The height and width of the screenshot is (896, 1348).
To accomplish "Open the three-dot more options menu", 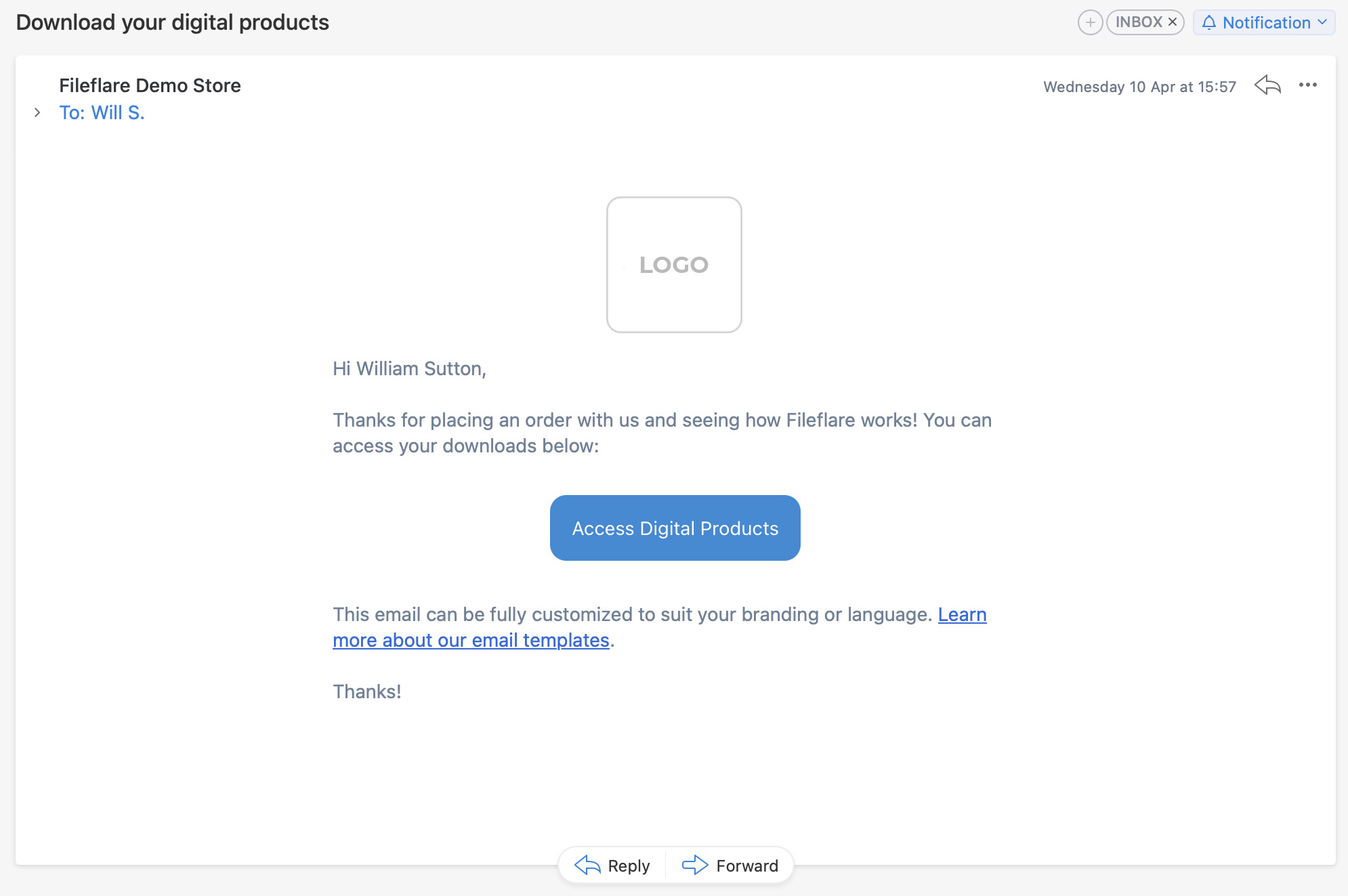I will click(1307, 85).
